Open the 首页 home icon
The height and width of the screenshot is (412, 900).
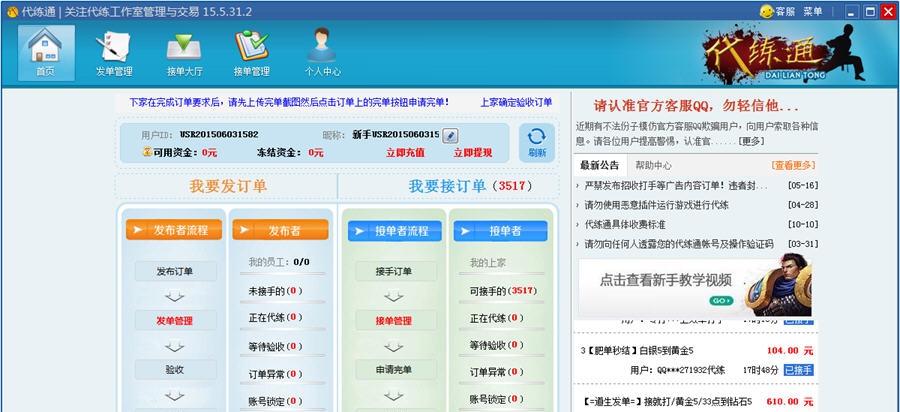[46, 53]
